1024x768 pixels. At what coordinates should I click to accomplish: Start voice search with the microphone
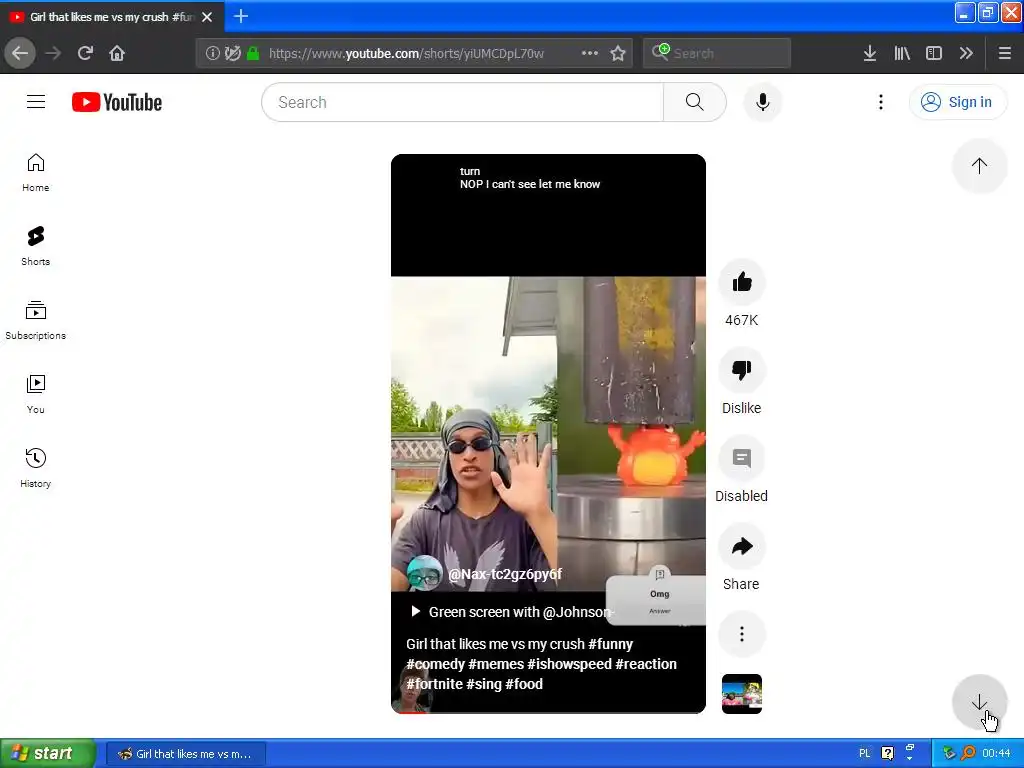[763, 102]
